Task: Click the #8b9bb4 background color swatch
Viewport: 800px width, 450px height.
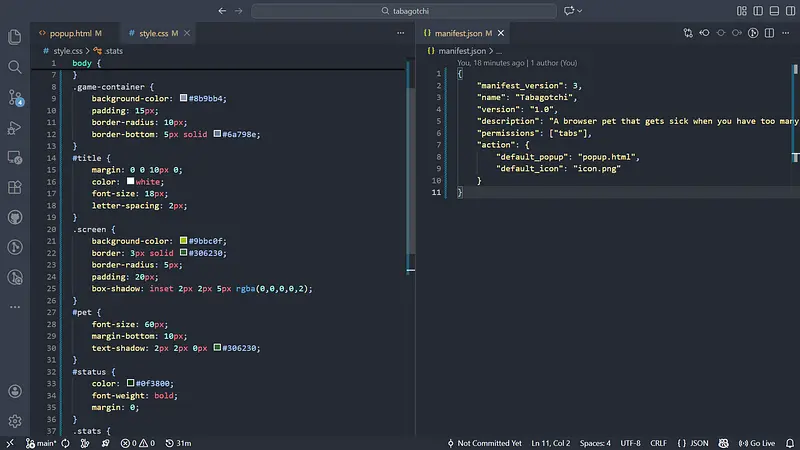Action: (184, 99)
